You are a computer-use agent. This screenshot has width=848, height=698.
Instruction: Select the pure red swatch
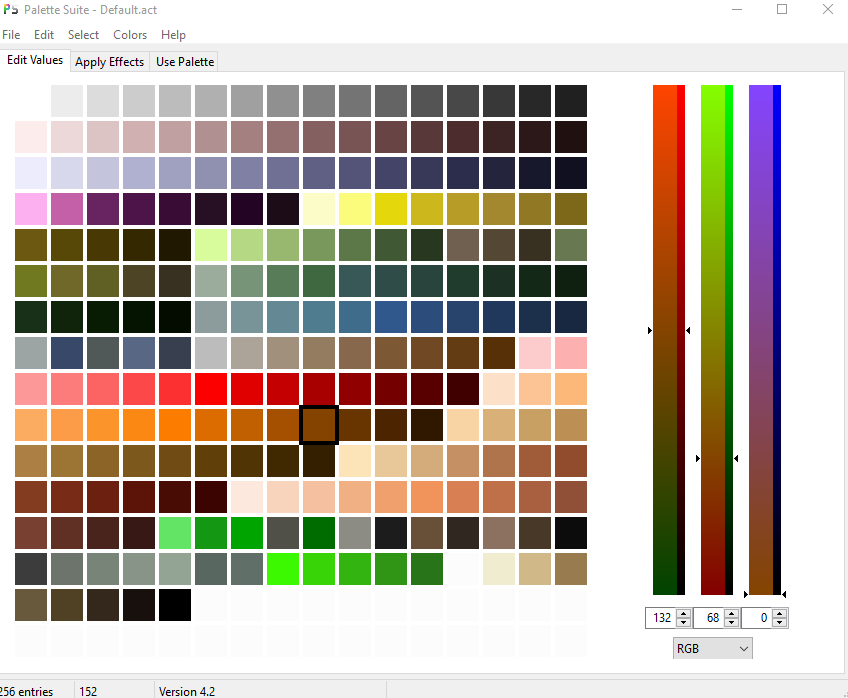point(211,389)
